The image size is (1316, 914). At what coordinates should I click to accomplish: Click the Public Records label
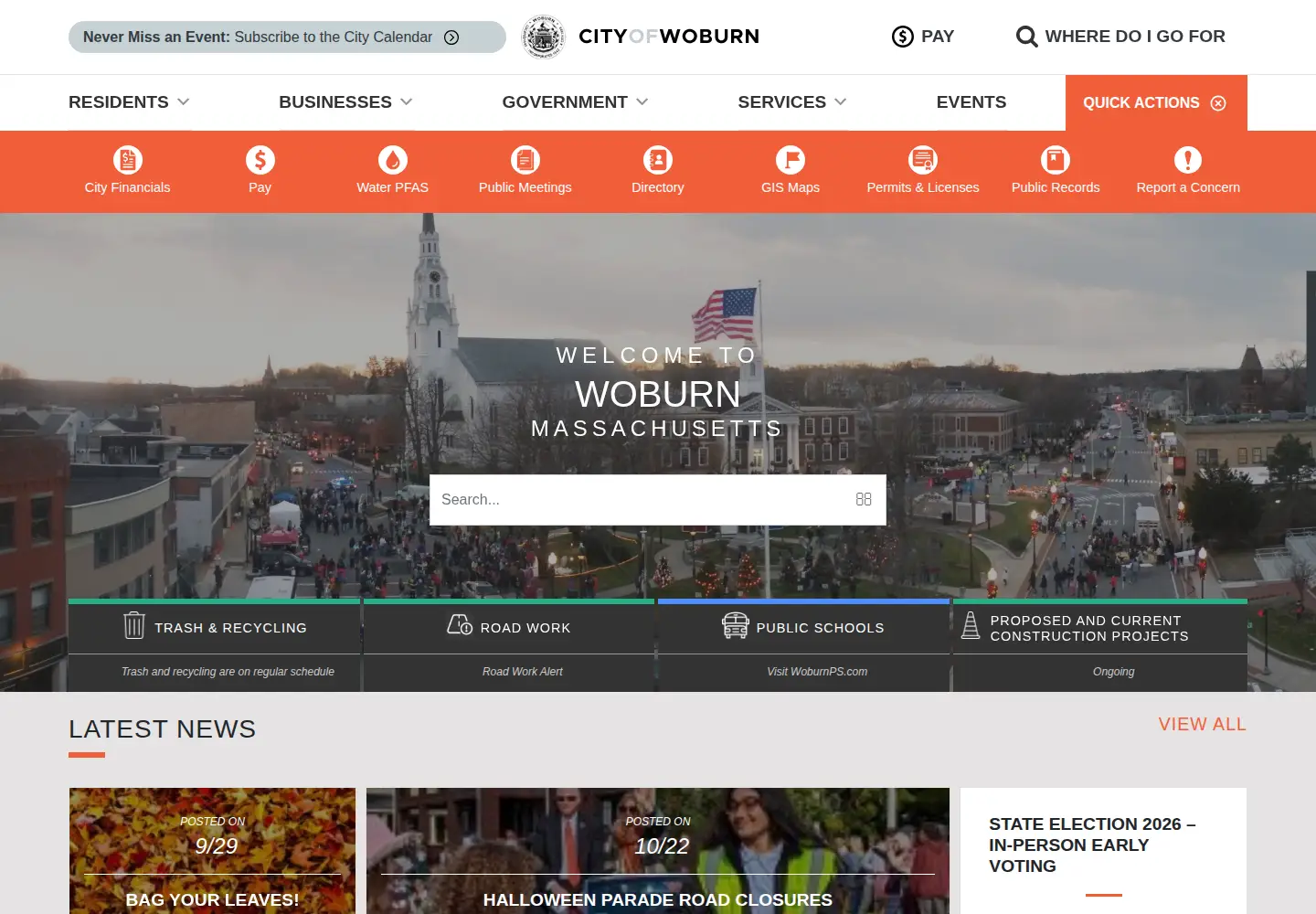pos(1056,187)
